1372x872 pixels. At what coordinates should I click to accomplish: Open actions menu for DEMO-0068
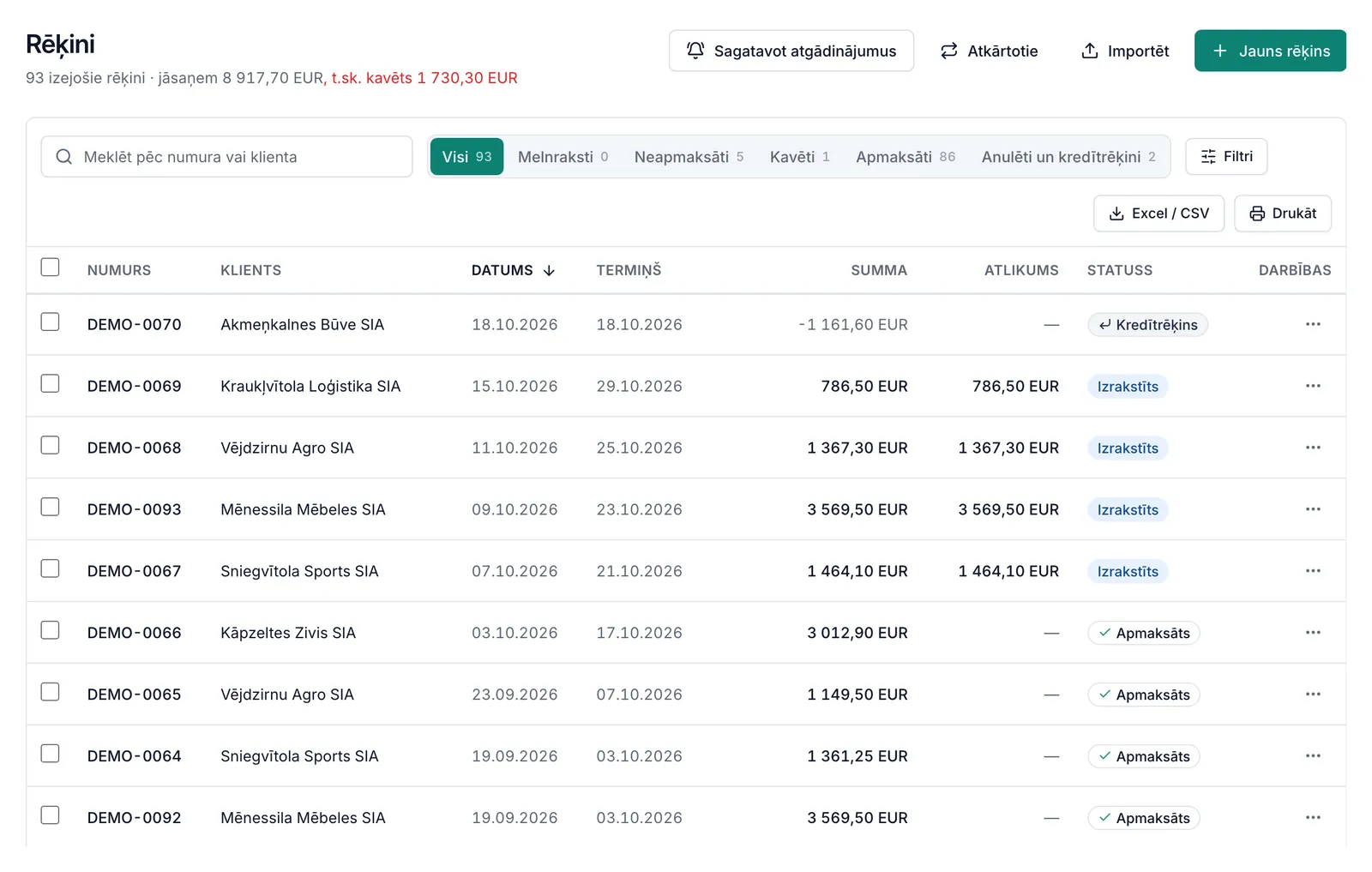(x=1313, y=448)
